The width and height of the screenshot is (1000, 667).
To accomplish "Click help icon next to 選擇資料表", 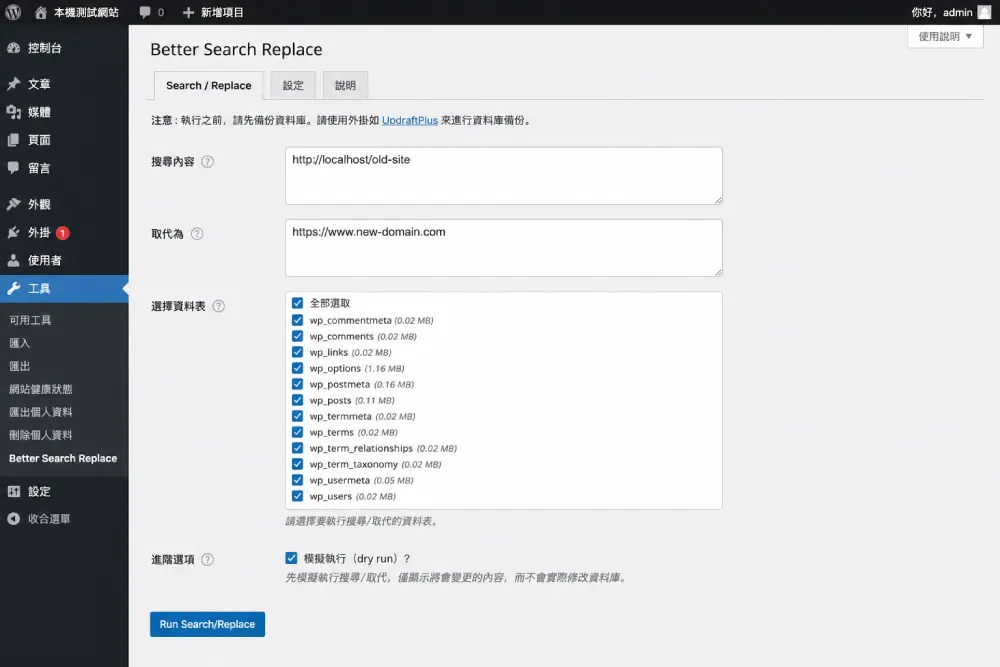I will tap(219, 306).
